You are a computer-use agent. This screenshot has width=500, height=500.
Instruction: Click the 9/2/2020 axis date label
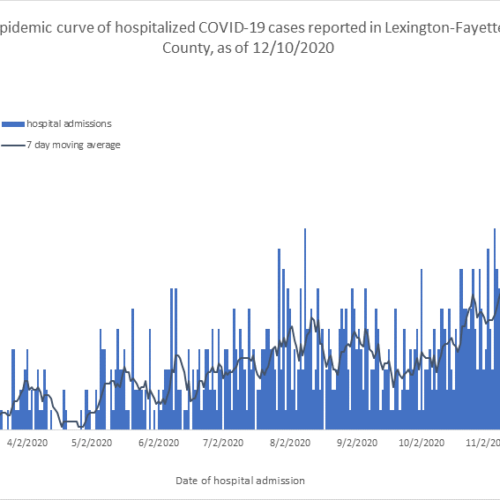pyautogui.click(x=357, y=443)
